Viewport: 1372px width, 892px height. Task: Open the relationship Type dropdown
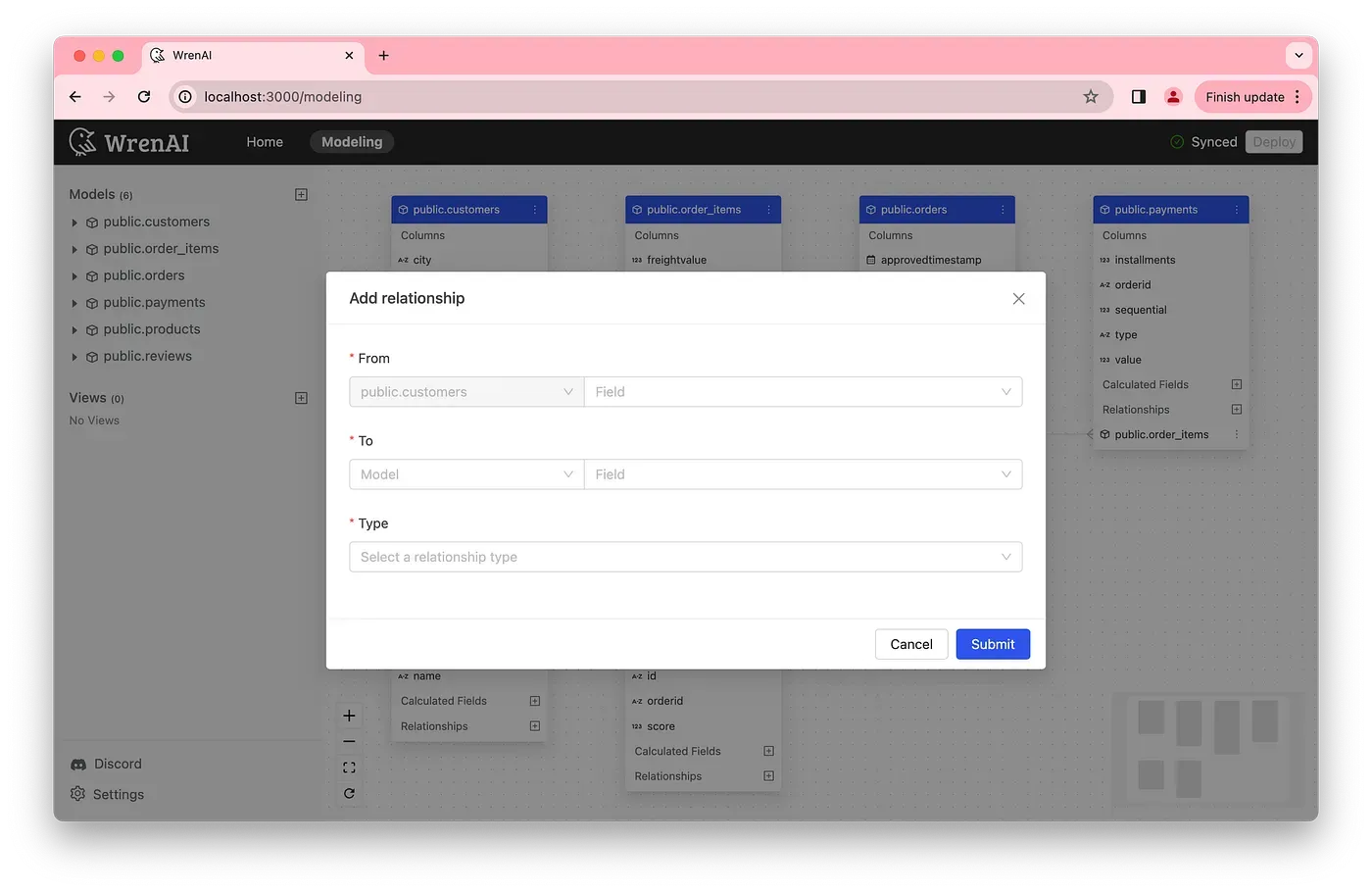tap(685, 557)
